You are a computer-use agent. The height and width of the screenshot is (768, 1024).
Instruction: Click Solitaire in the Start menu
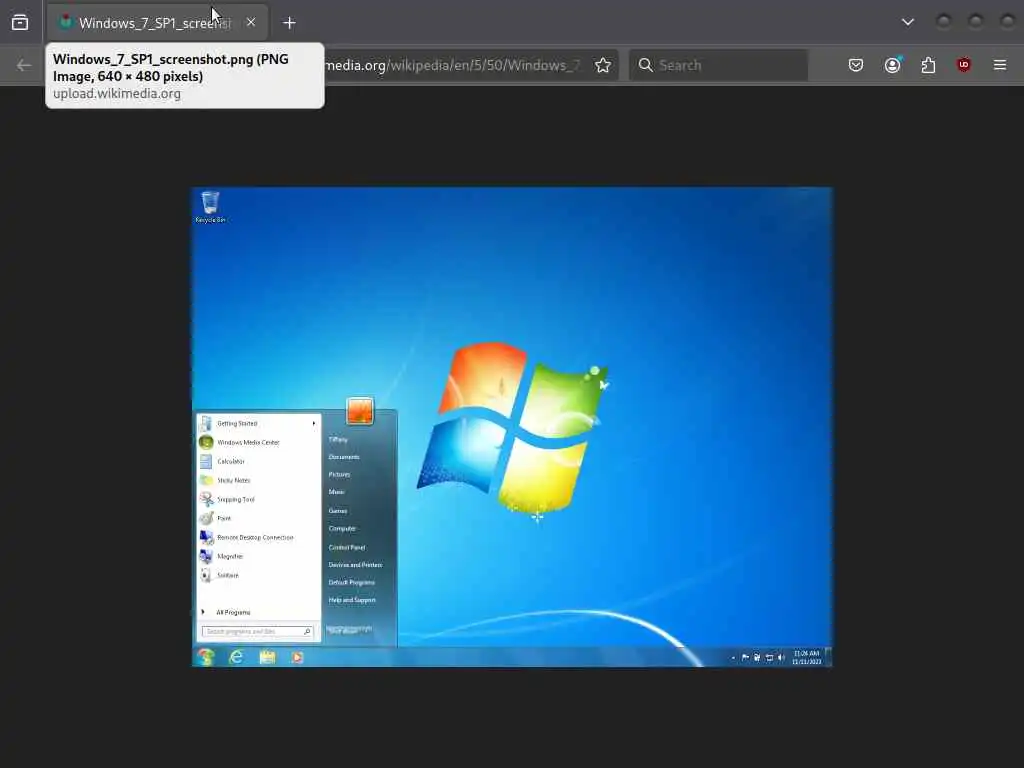tap(257, 575)
